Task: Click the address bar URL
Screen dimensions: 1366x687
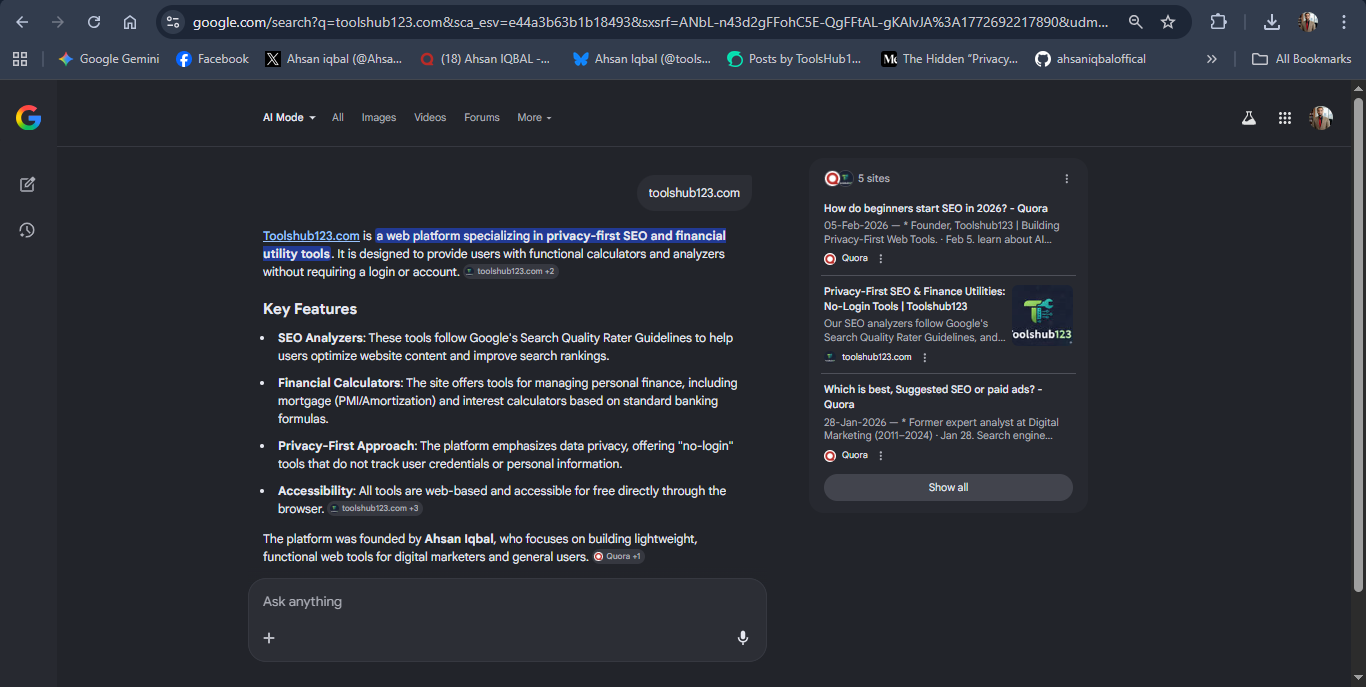Action: (x=650, y=22)
